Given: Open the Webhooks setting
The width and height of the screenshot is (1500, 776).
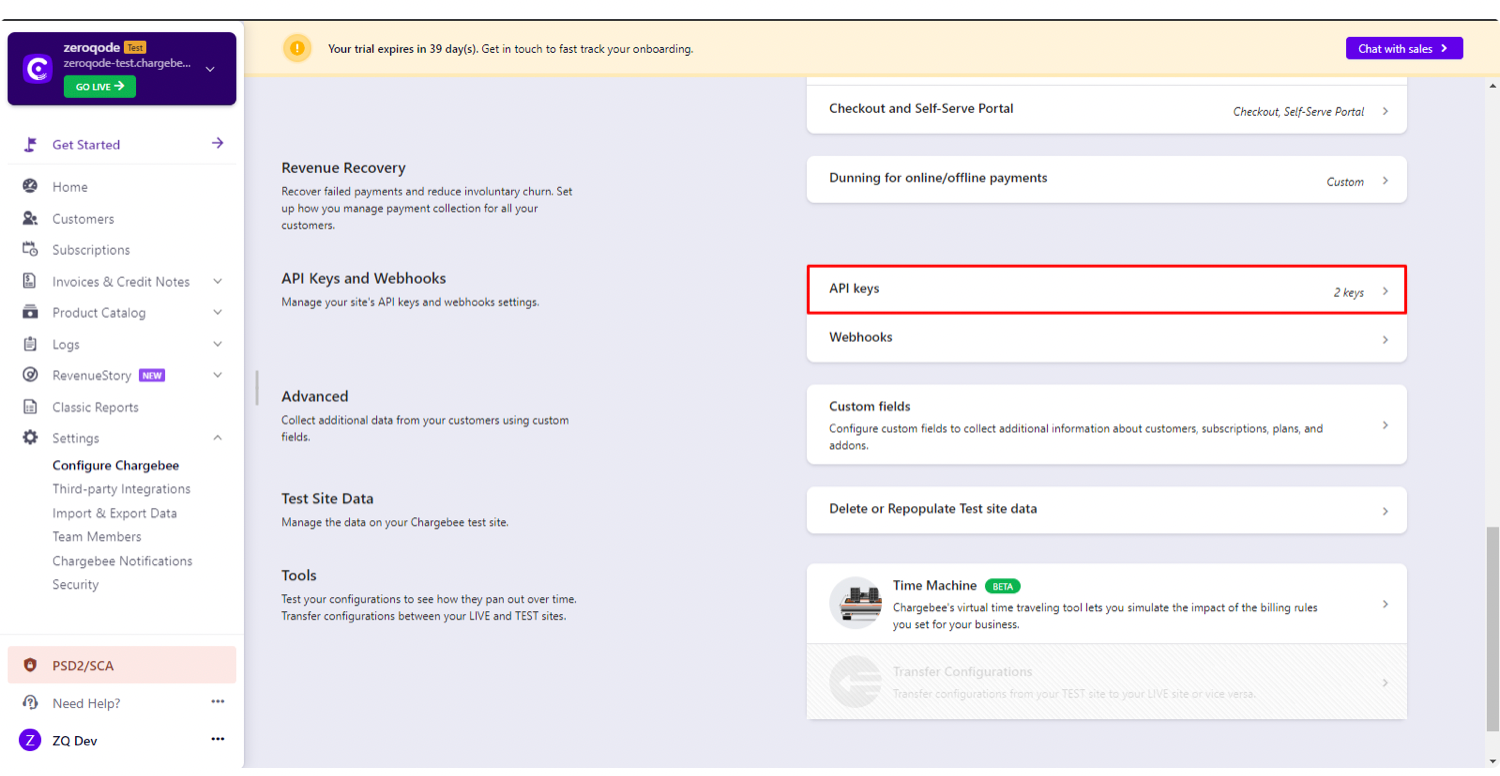Looking at the screenshot, I should [x=1106, y=338].
